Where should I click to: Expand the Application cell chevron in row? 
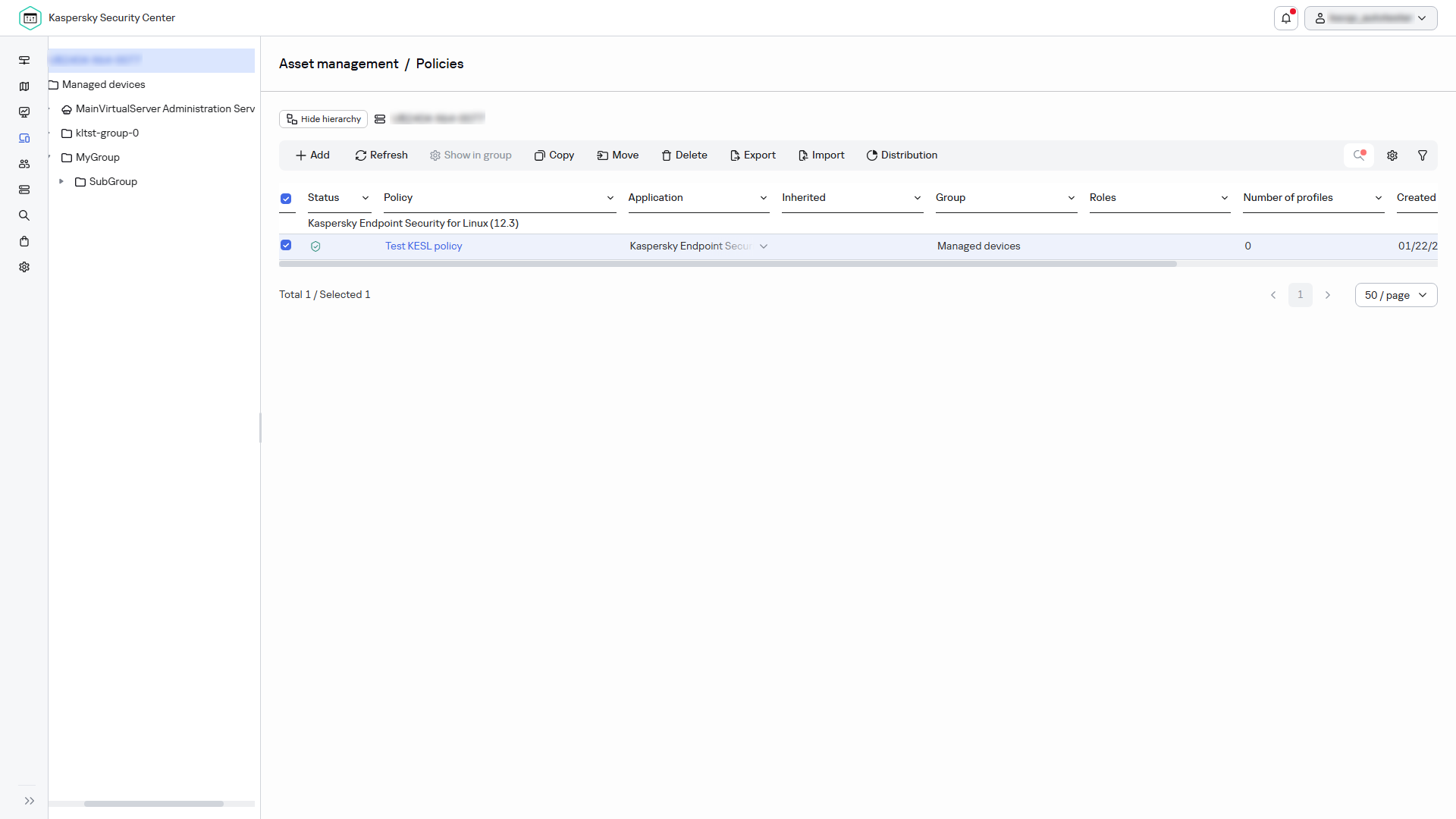764,246
